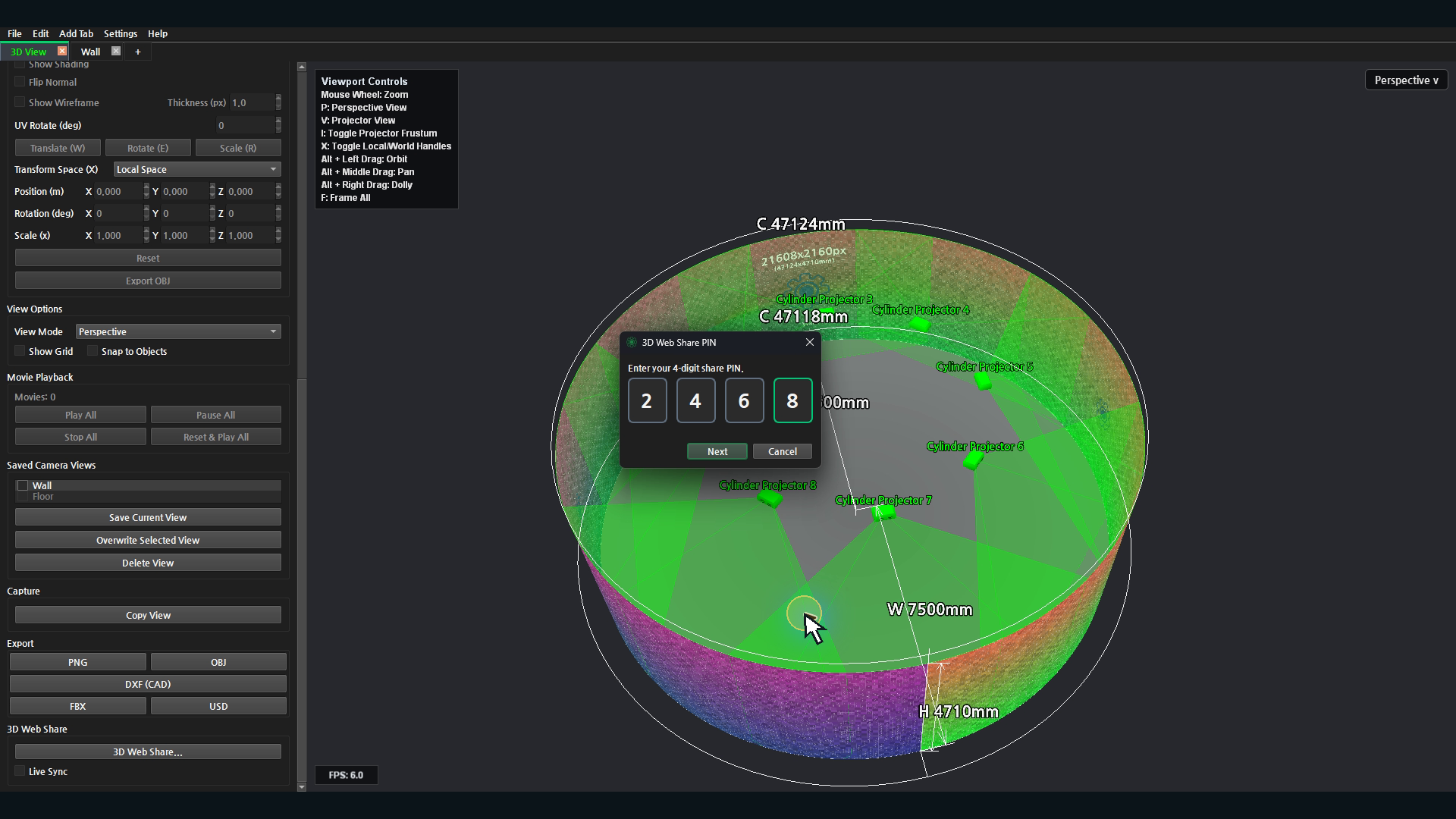
Task: Click Translate (W) button
Action: [x=58, y=148]
